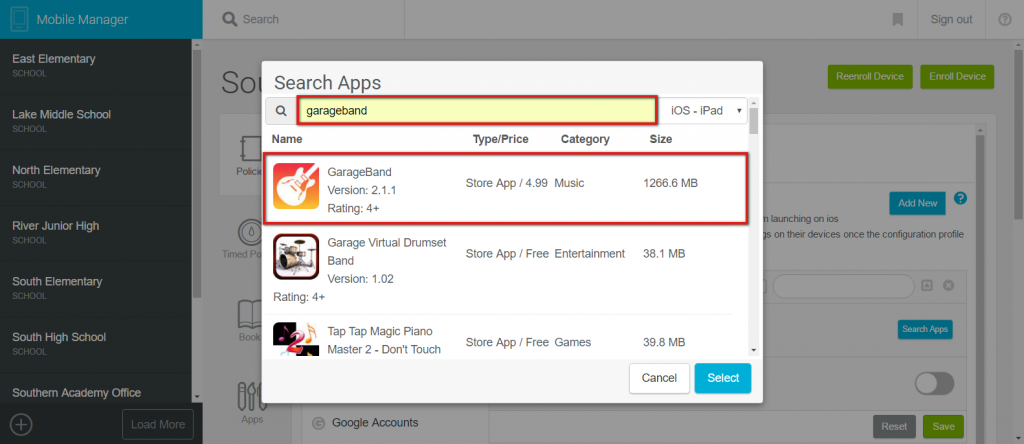Click the 1266.6 MB size value
Image resolution: width=1024 pixels, height=444 pixels.
pyautogui.click(x=671, y=183)
